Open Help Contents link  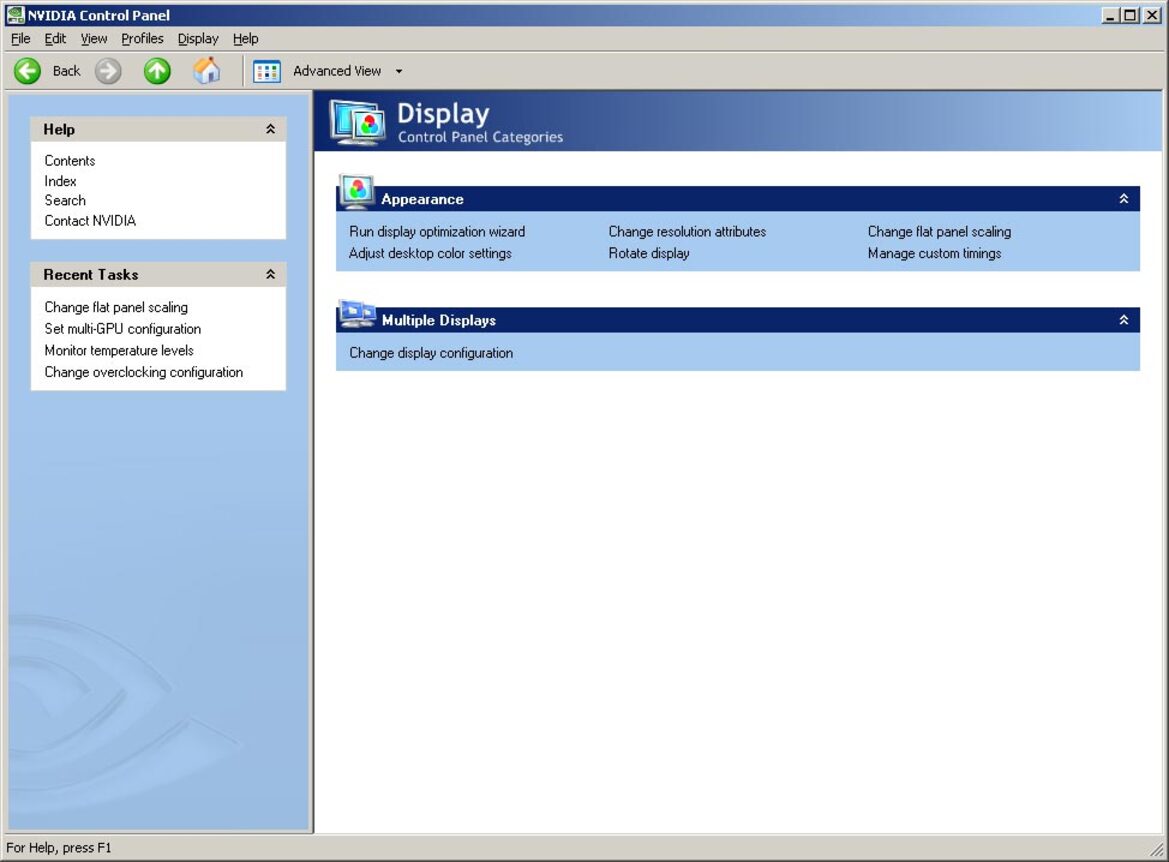[x=70, y=160]
